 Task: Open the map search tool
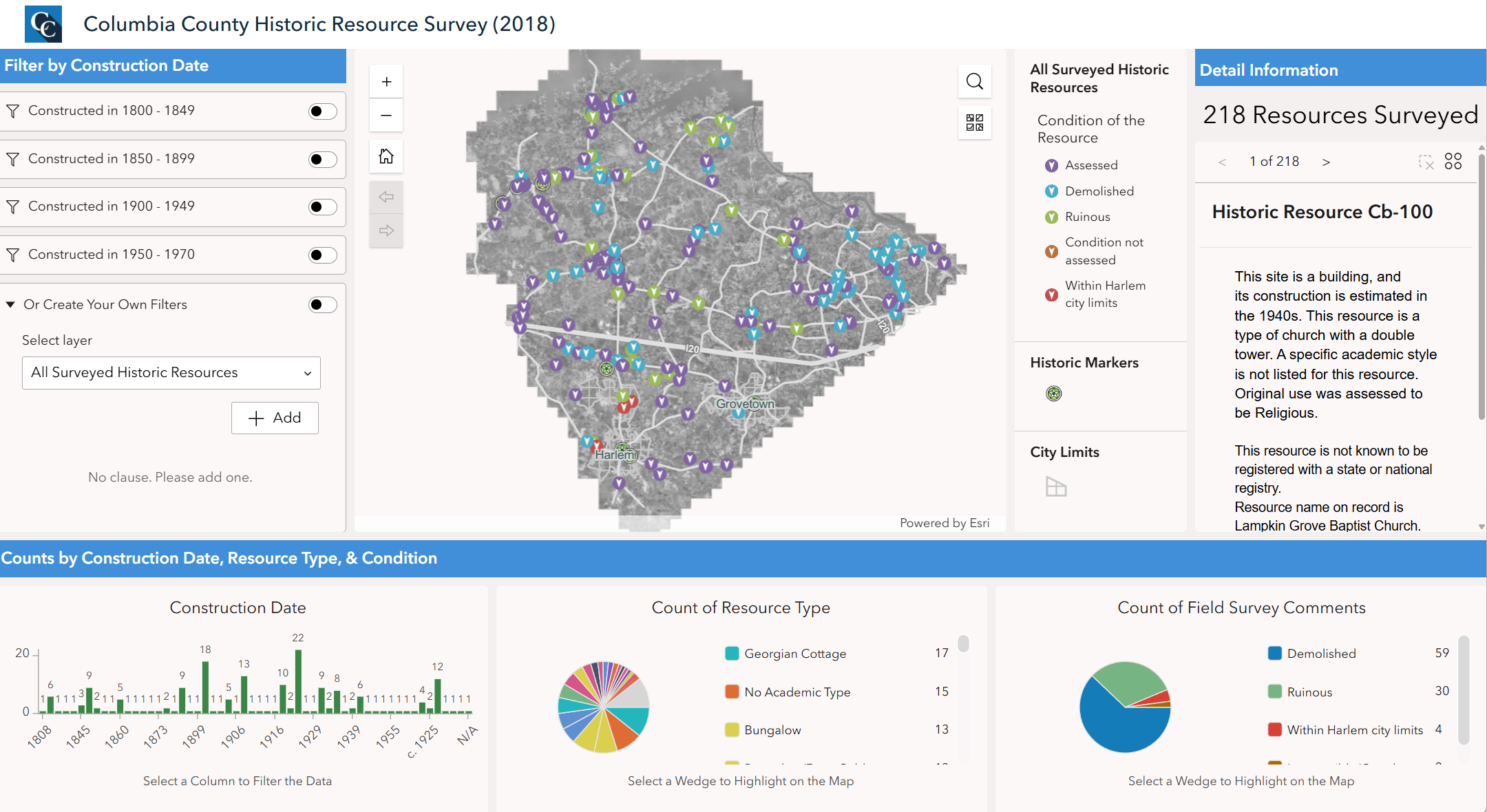(x=974, y=81)
